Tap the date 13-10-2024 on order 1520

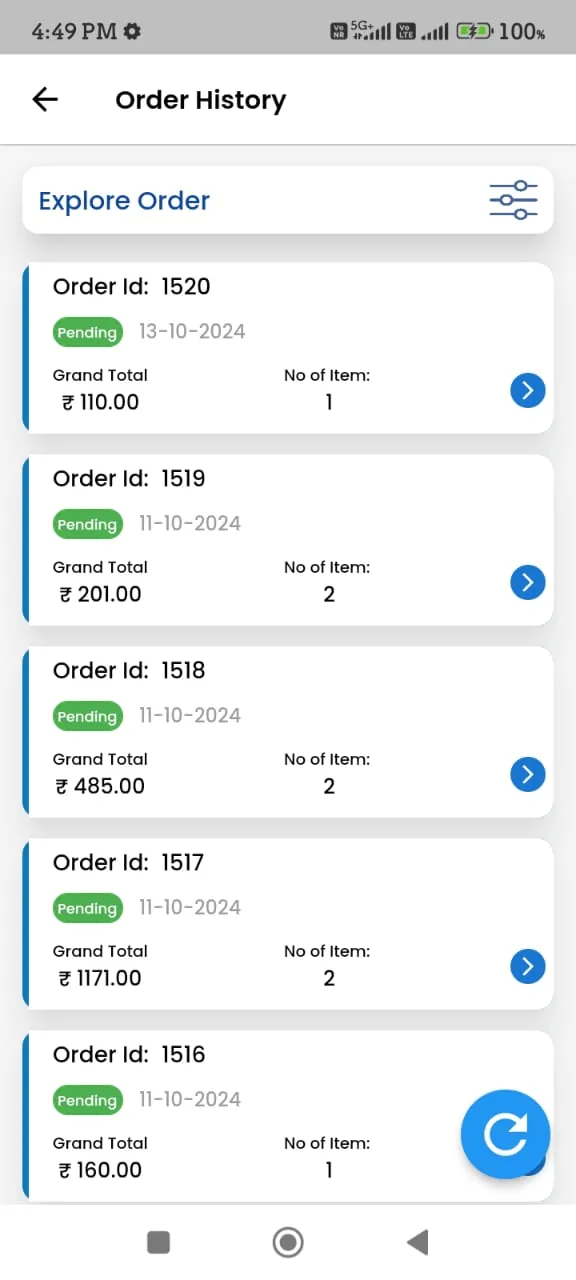[x=192, y=331]
